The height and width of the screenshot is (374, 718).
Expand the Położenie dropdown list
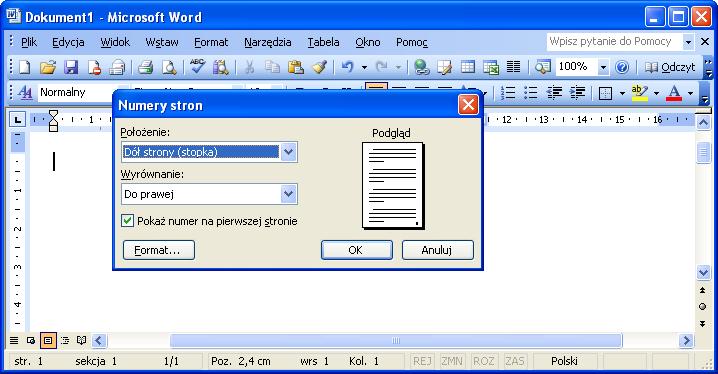pos(288,152)
